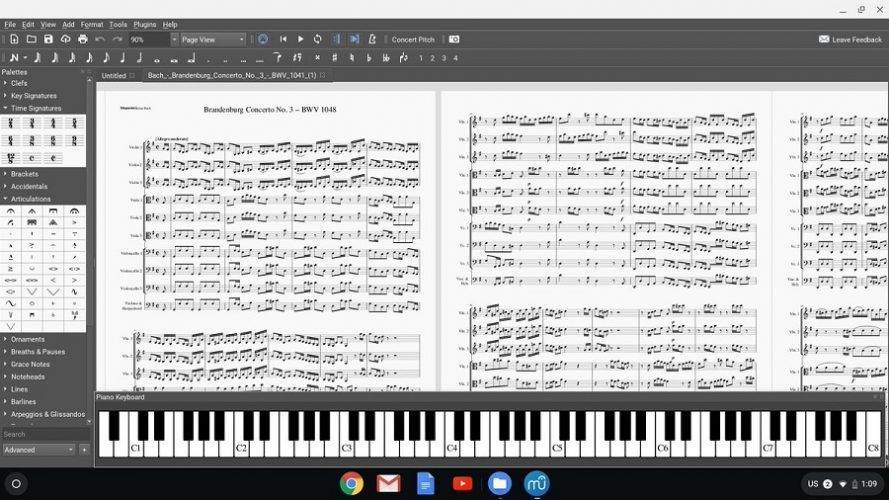Viewport: 889px width, 500px height.
Task: Click the palette Search field
Action: 40,434
